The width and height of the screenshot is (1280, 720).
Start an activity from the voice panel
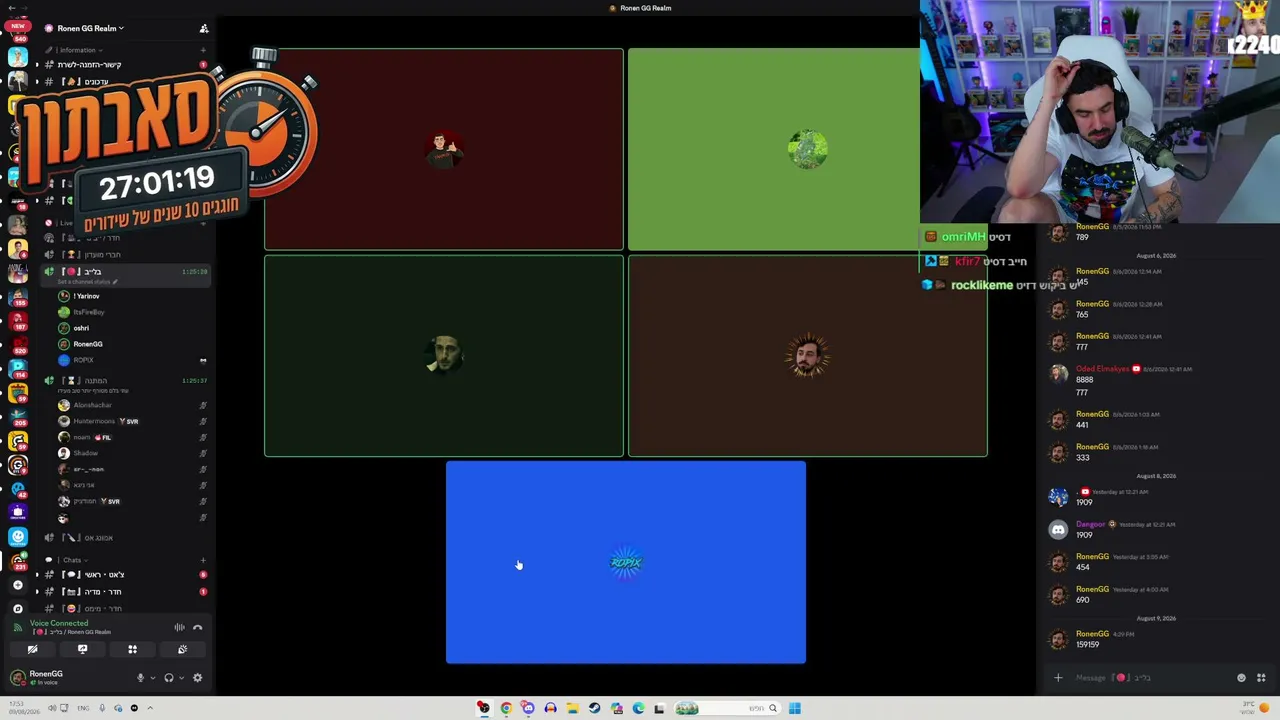(132, 649)
